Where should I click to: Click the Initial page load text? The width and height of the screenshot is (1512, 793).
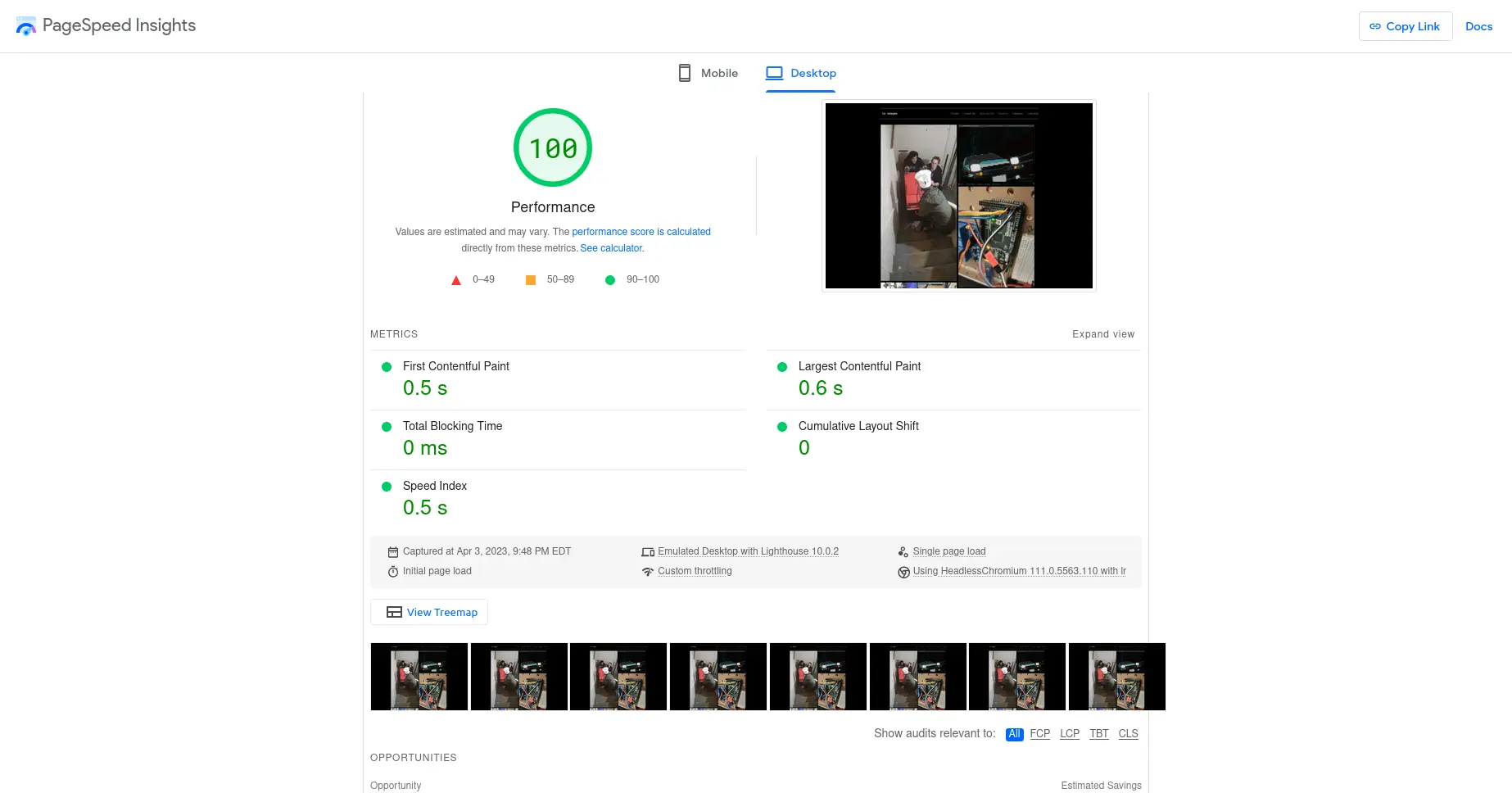point(437,571)
